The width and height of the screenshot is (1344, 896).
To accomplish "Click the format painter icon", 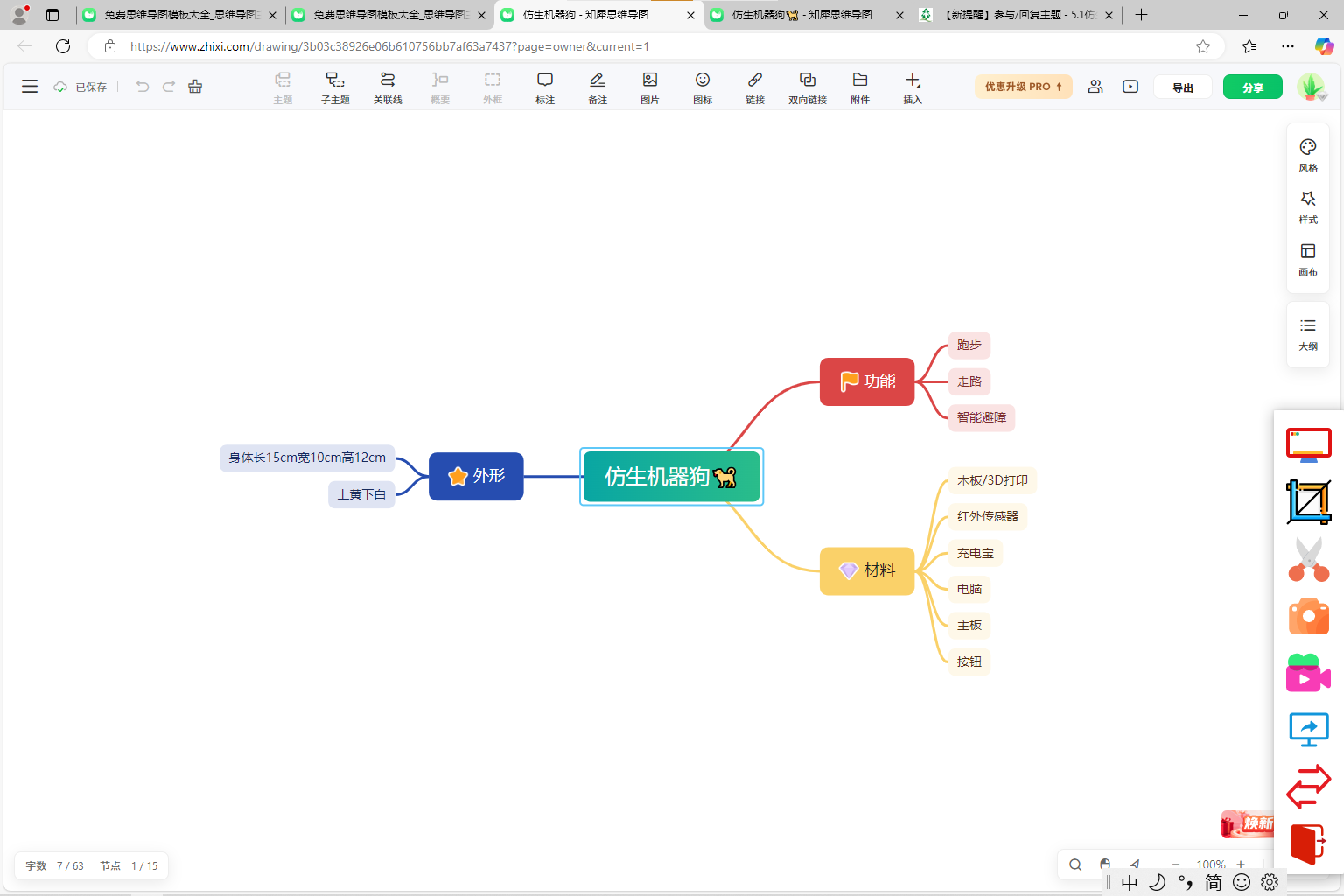I will 195,87.
